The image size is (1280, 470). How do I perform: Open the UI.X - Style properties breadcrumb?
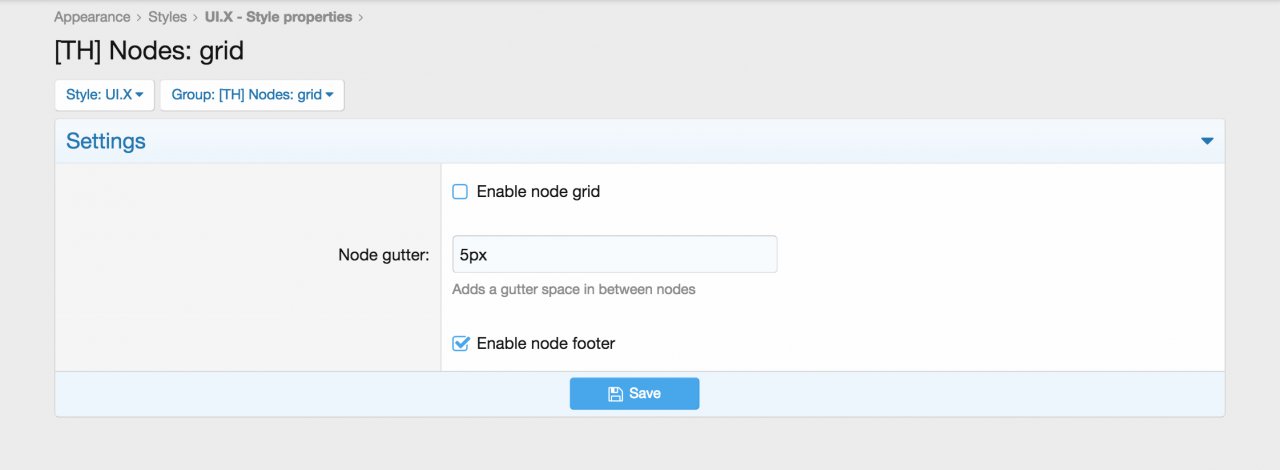click(x=278, y=17)
